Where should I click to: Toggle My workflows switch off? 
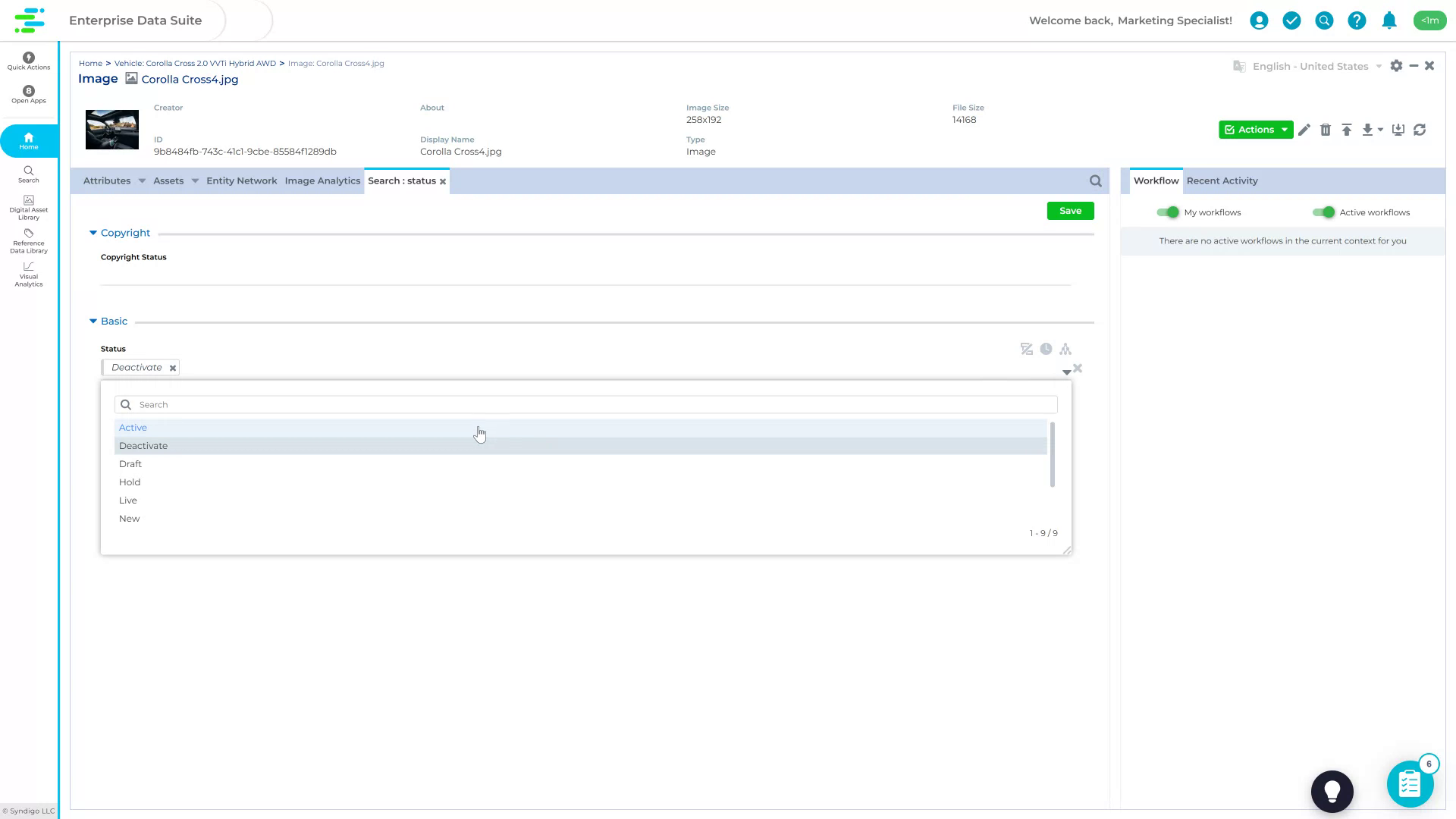click(1168, 212)
